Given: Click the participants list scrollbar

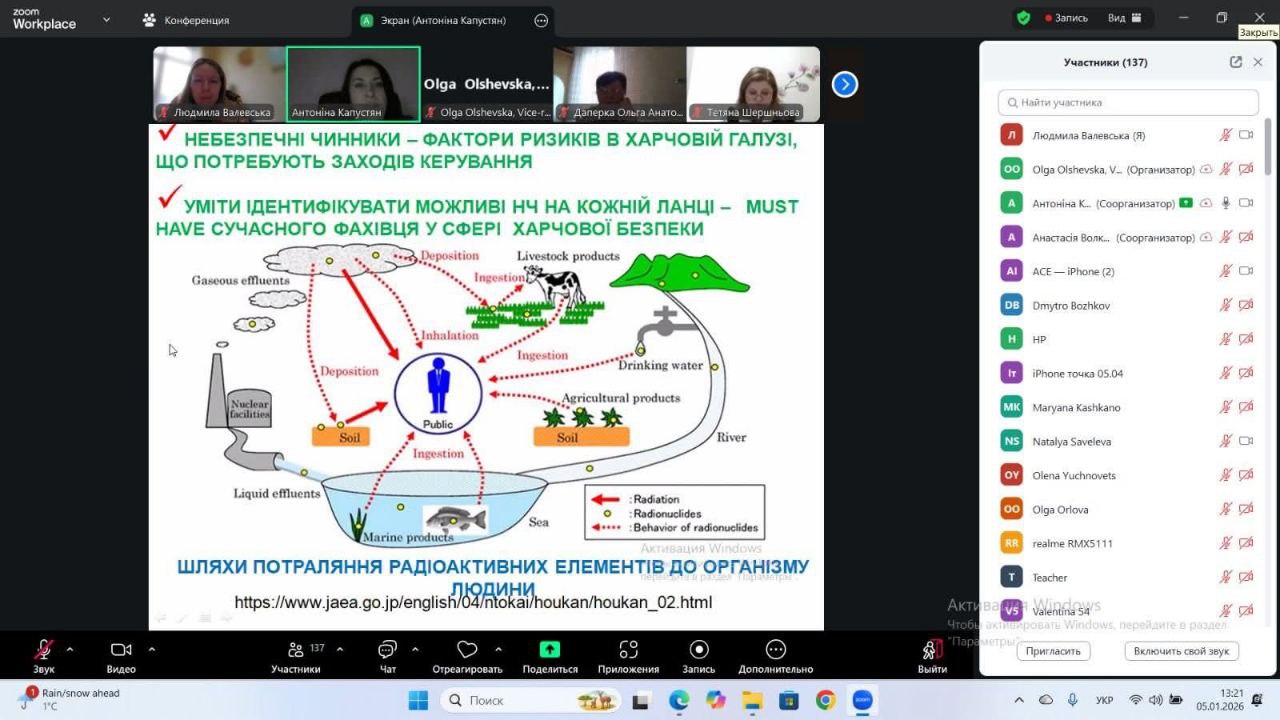Looking at the screenshot, I should (x=1268, y=150).
